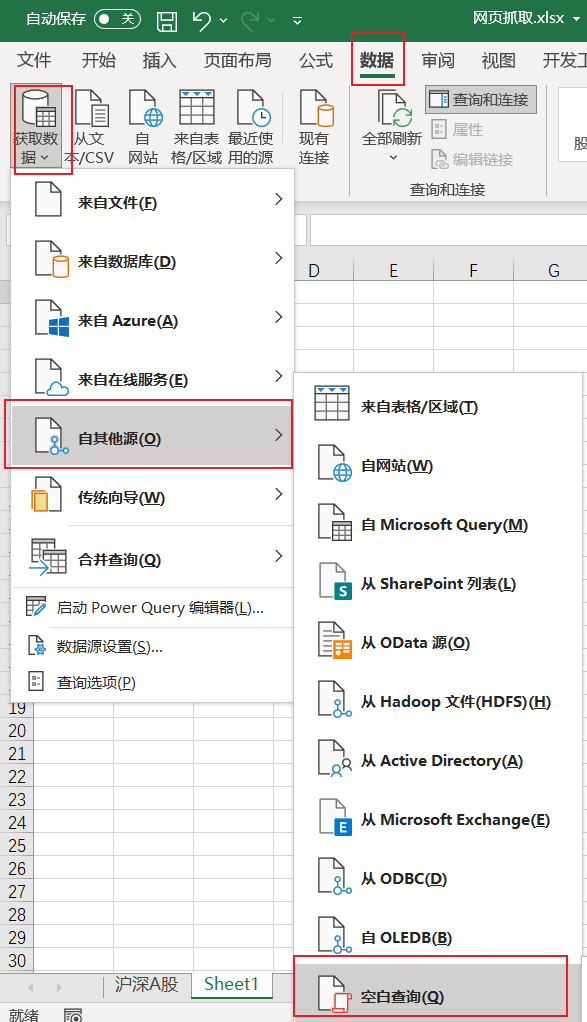The image size is (587, 1022).
Task: Toggle the 自动保存 switch
Action: tap(117, 20)
